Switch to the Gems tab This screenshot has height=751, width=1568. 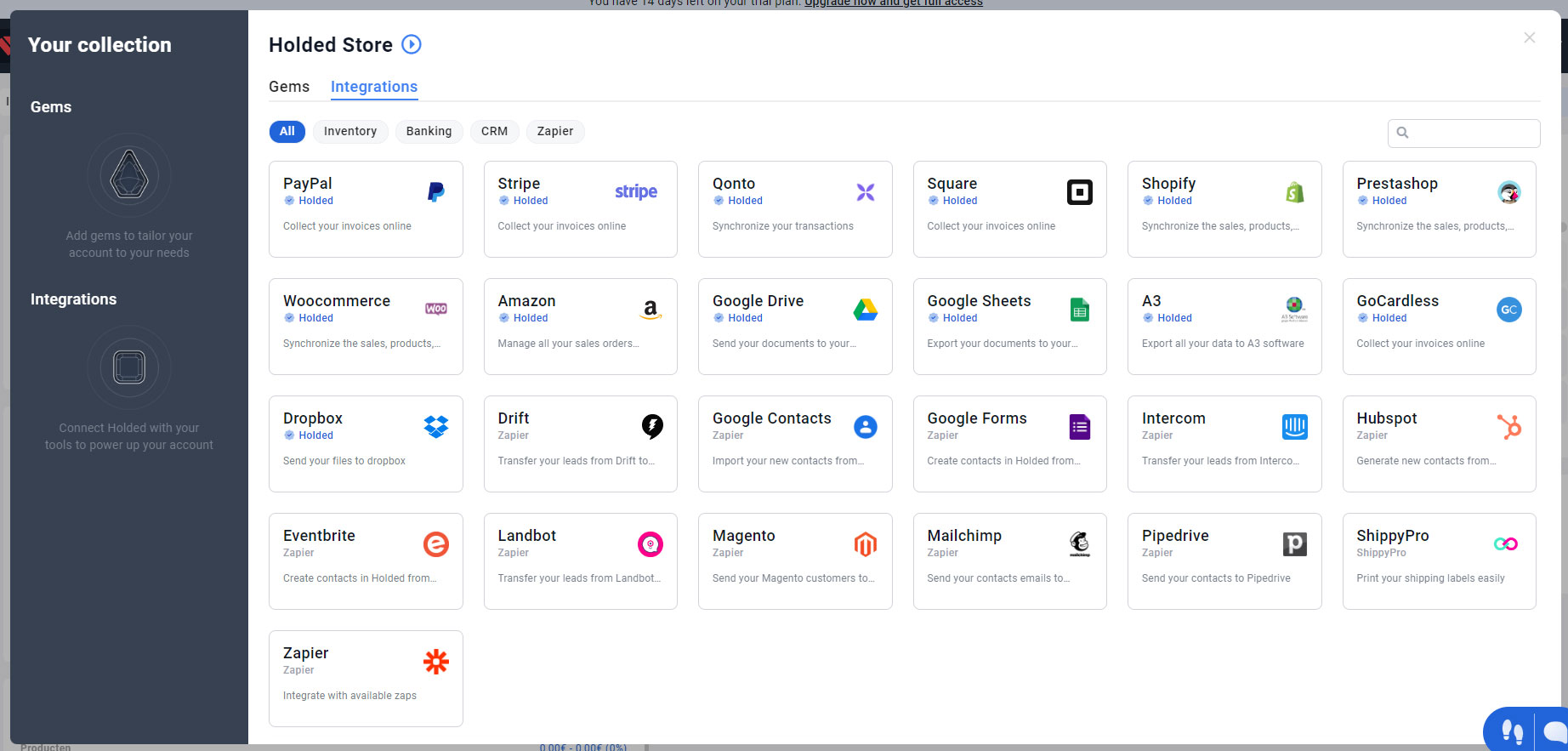tap(289, 87)
